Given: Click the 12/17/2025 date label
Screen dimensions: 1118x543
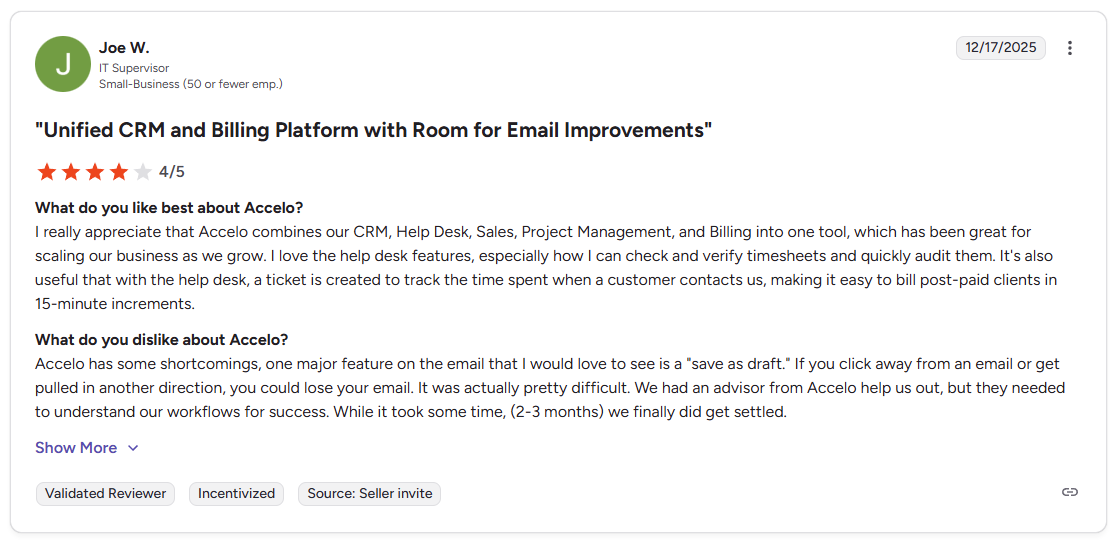Looking at the screenshot, I should (1000, 48).
